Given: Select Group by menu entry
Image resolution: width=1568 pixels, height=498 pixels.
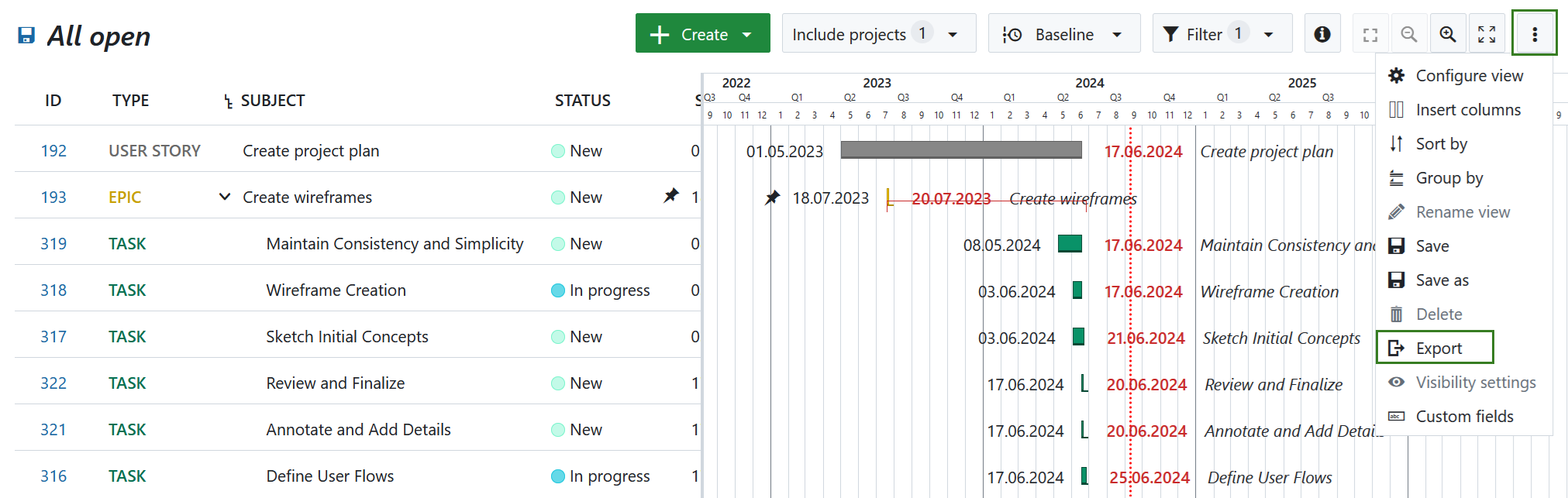Looking at the screenshot, I should click(x=1449, y=178).
